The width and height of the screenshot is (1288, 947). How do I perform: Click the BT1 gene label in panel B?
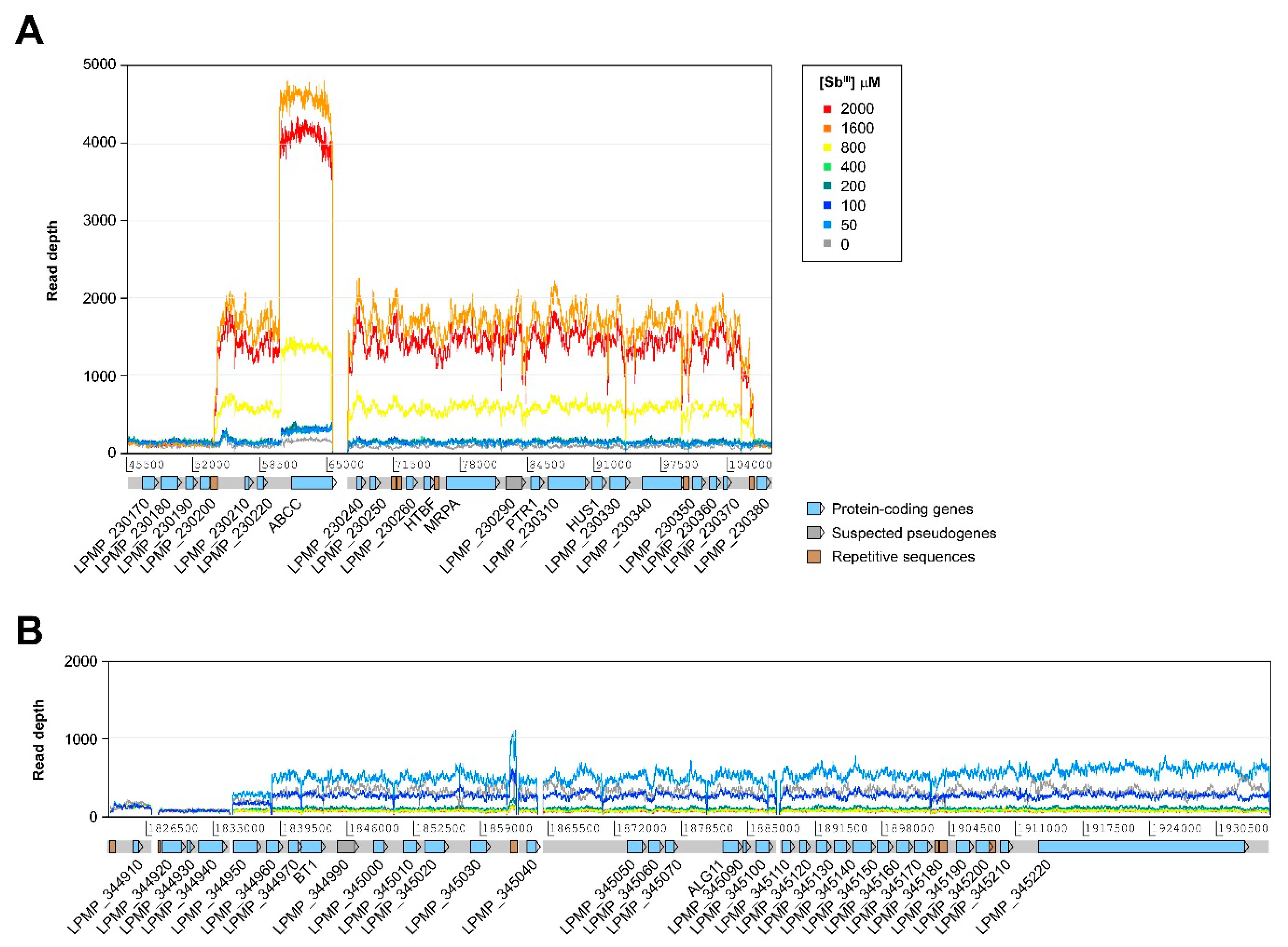point(306,872)
